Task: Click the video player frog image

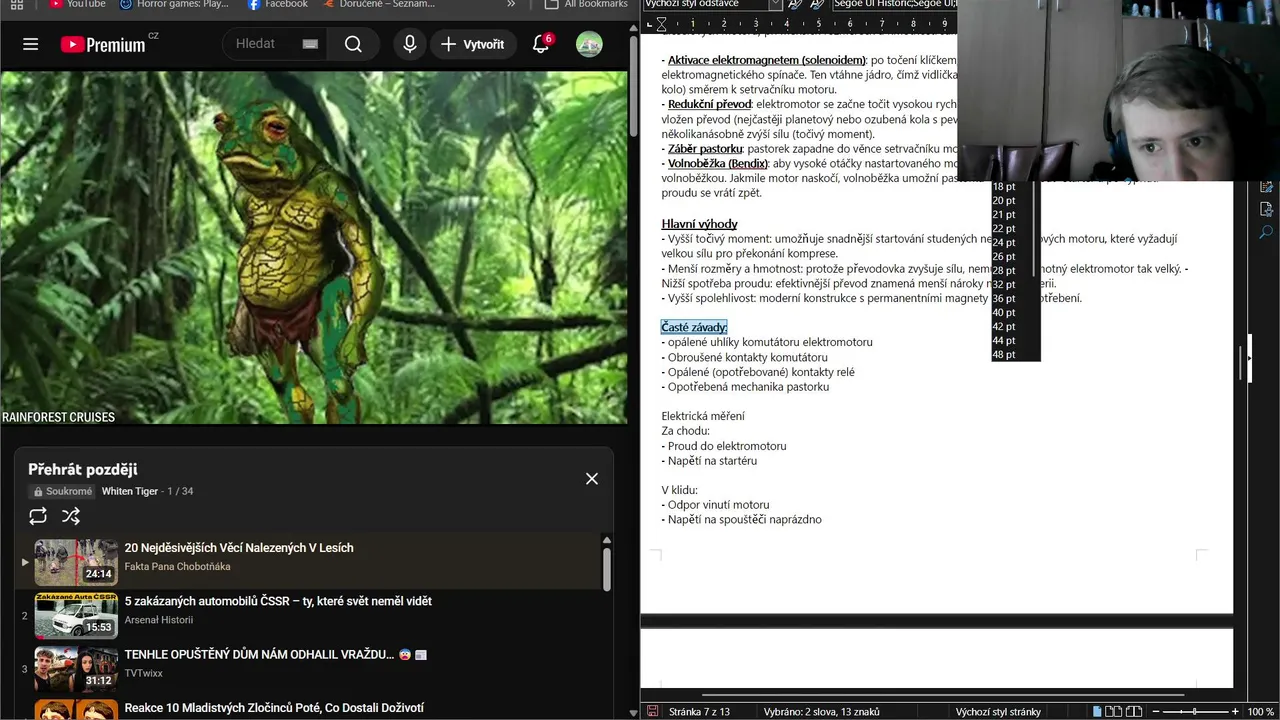Action: coord(314,247)
